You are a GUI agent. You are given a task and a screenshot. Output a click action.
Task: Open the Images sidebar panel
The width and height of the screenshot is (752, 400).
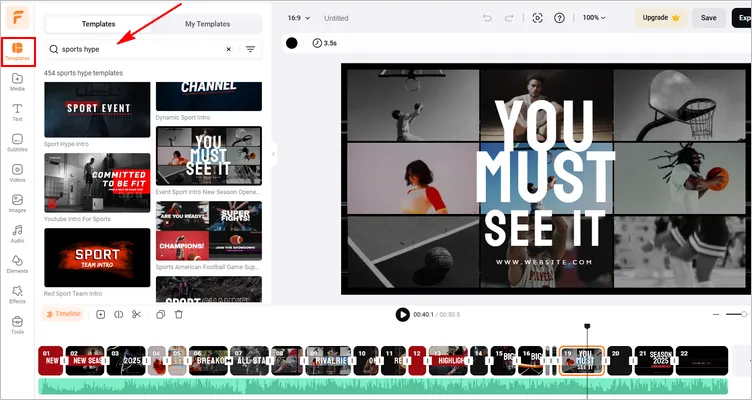(x=17, y=203)
